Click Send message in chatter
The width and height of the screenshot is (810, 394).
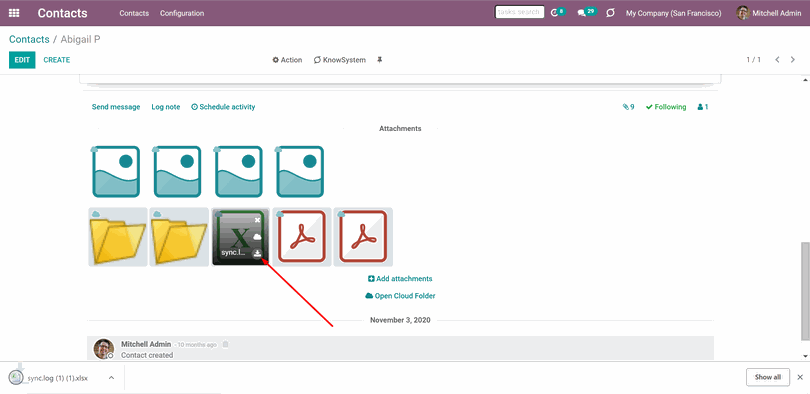(x=116, y=107)
